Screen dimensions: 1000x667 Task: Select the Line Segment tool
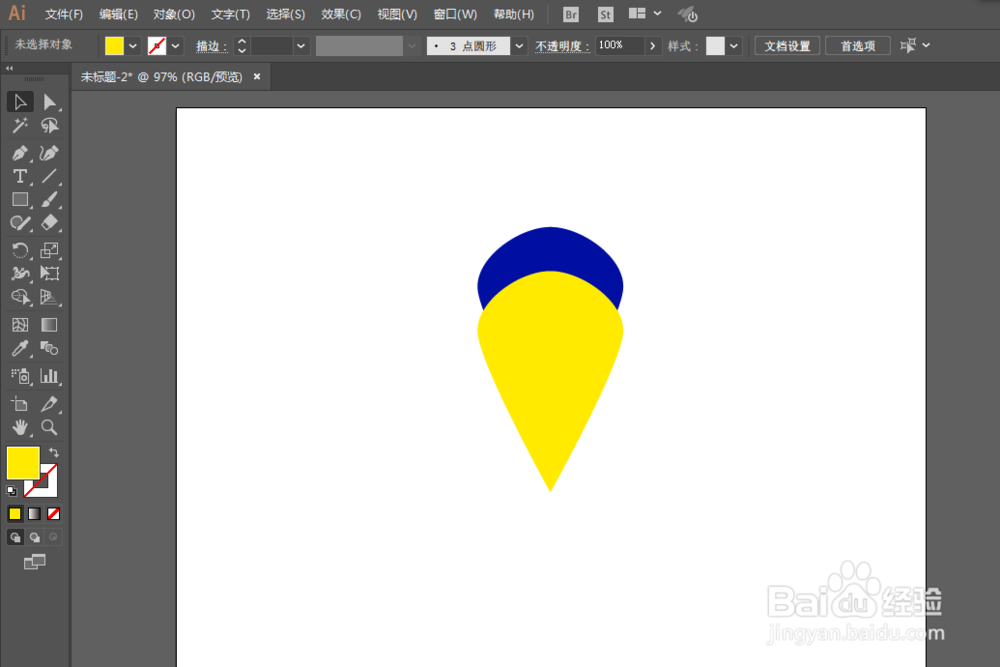tap(49, 176)
